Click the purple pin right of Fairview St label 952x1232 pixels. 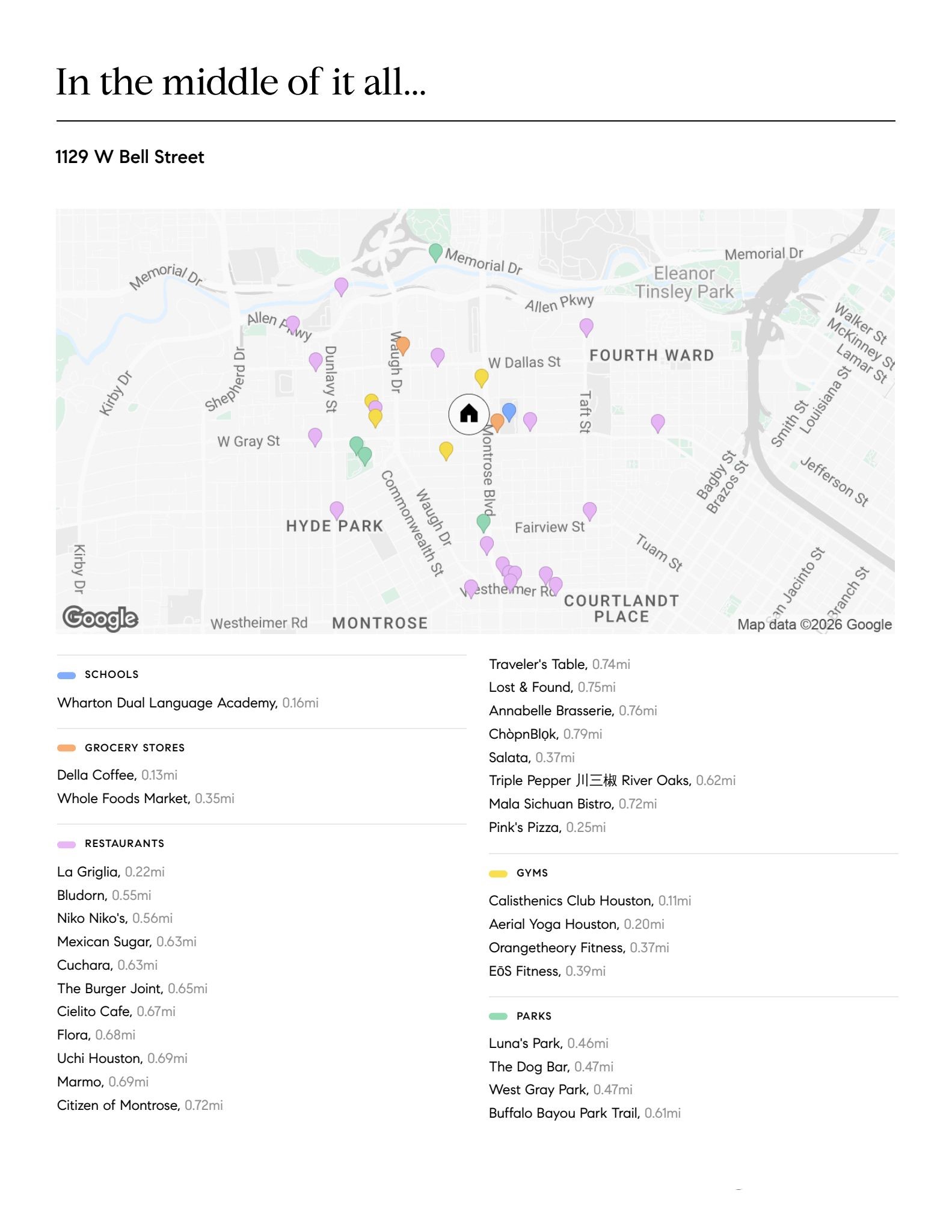590,511
